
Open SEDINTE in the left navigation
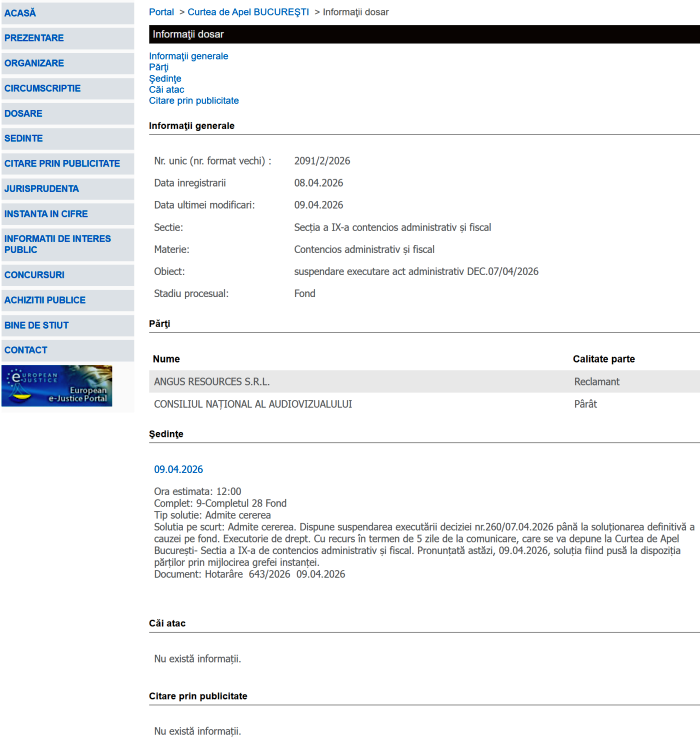tap(24, 138)
